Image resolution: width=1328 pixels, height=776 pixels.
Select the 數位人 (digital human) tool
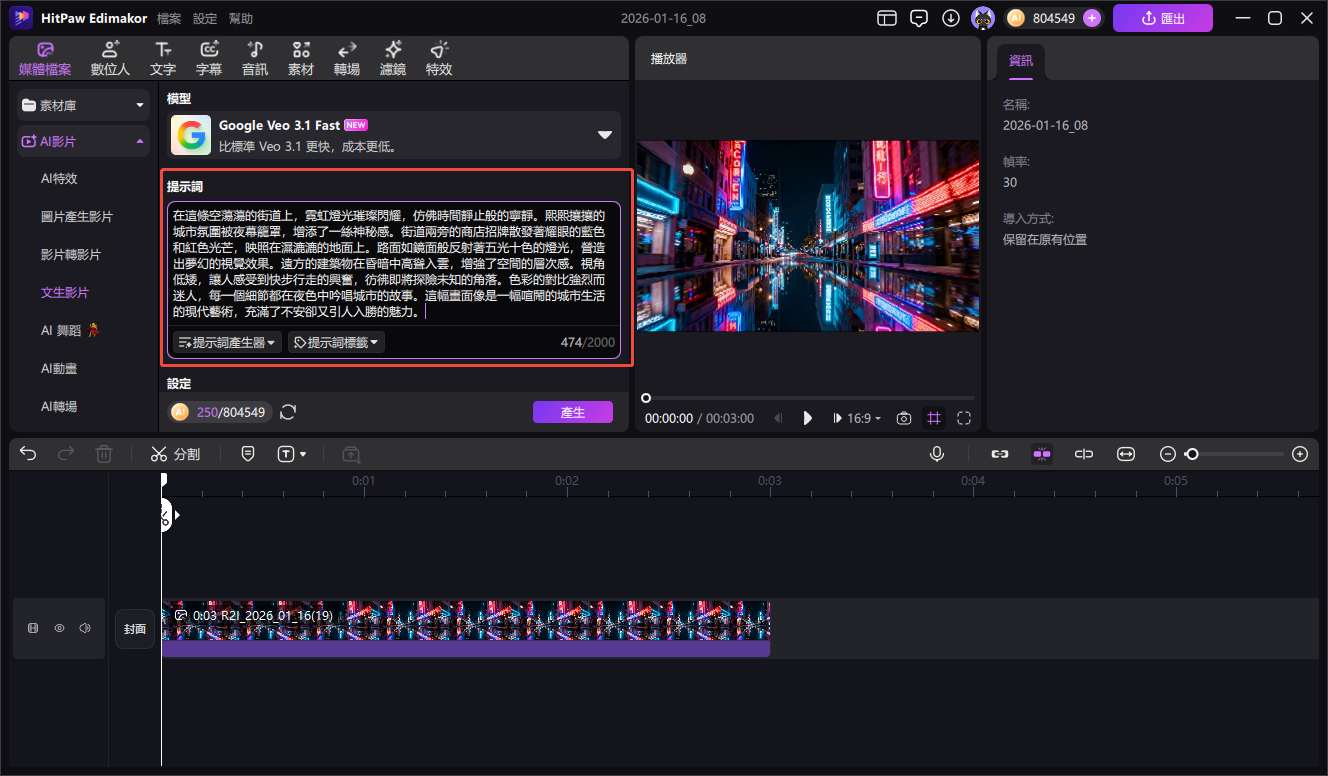click(109, 57)
